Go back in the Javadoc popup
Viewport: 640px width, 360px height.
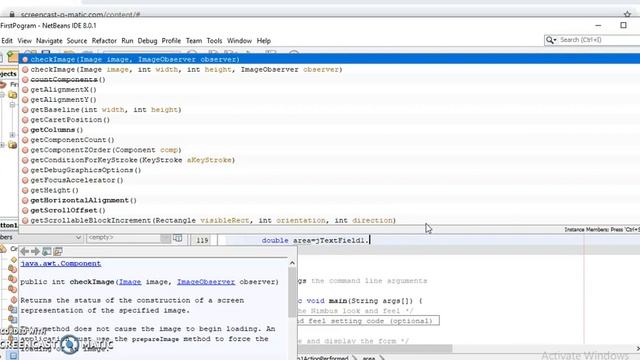(x=24, y=251)
